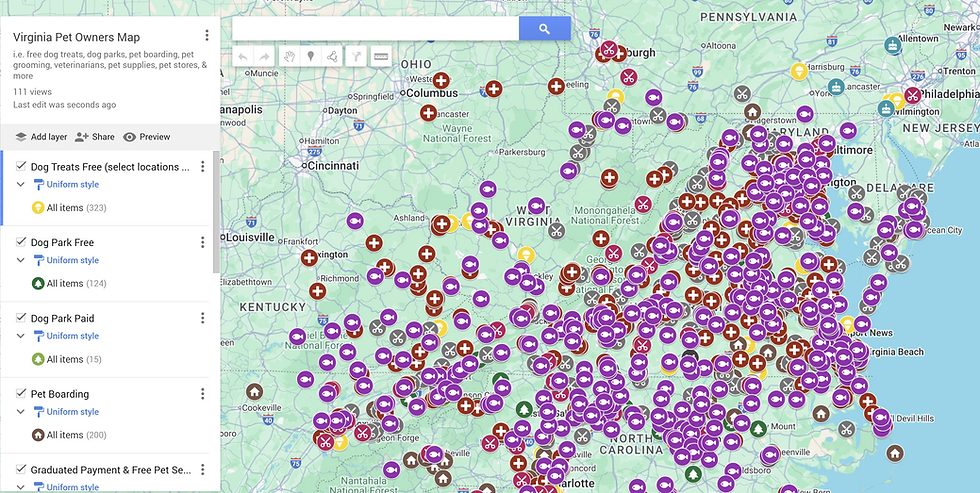Viewport: 980px width, 493px height.
Task: Click the Redo arrow in the map toolbar
Action: tap(264, 56)
